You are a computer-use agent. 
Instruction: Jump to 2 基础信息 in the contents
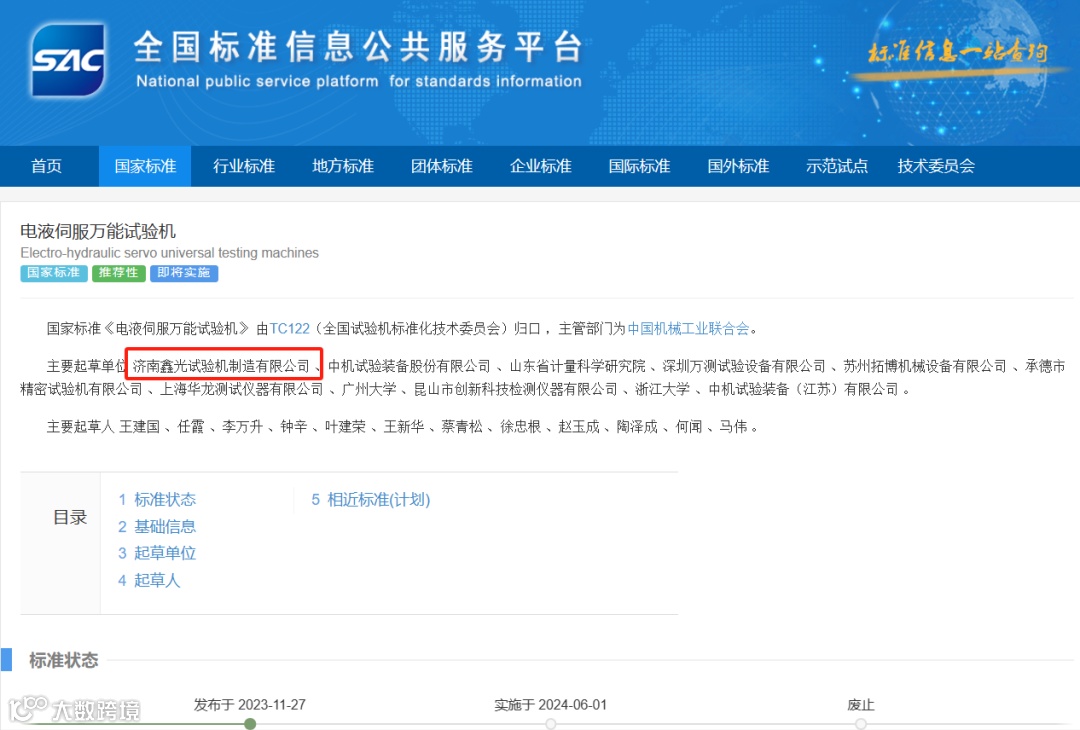point(157,527)
